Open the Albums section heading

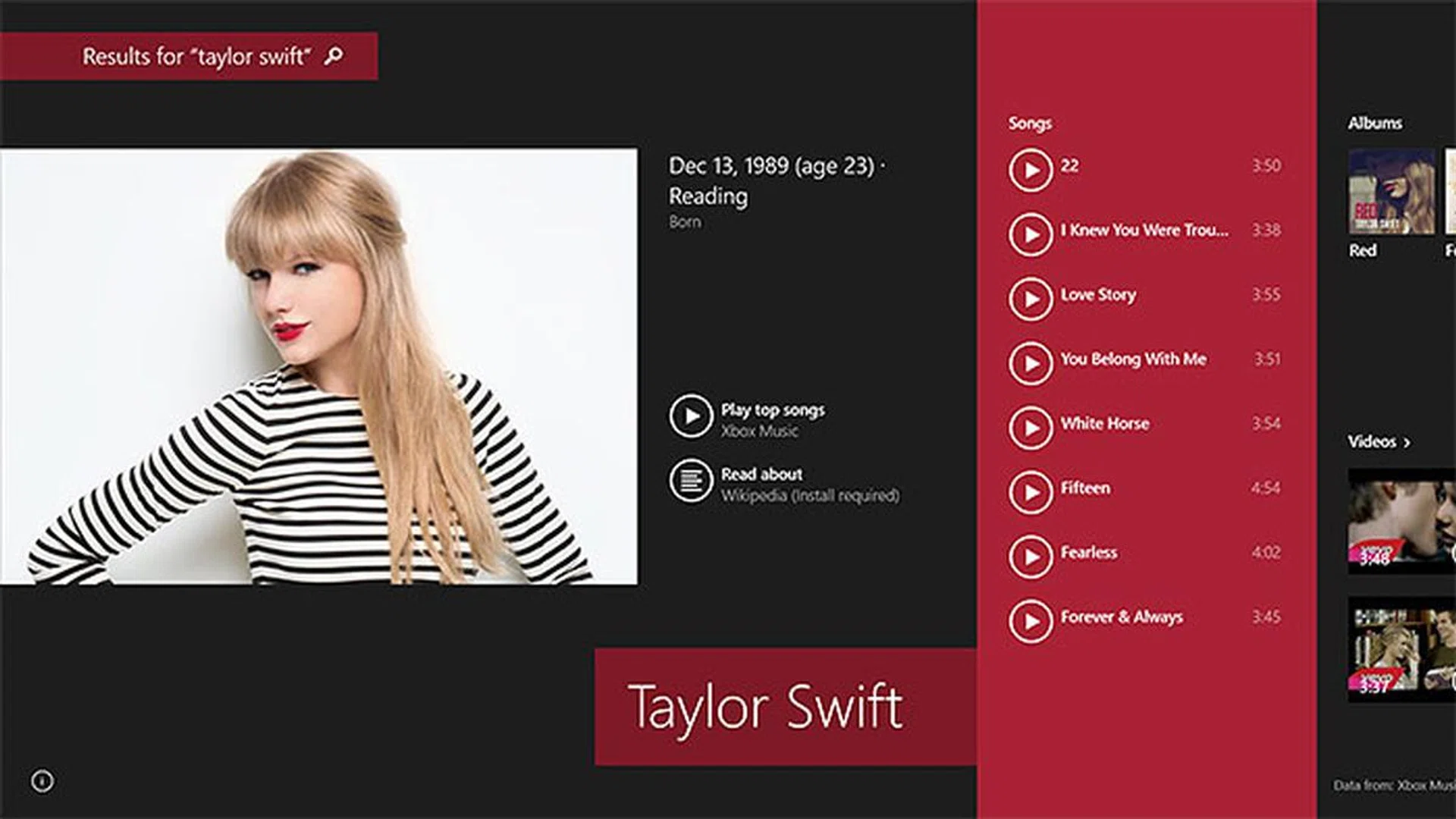(1374, 123)
